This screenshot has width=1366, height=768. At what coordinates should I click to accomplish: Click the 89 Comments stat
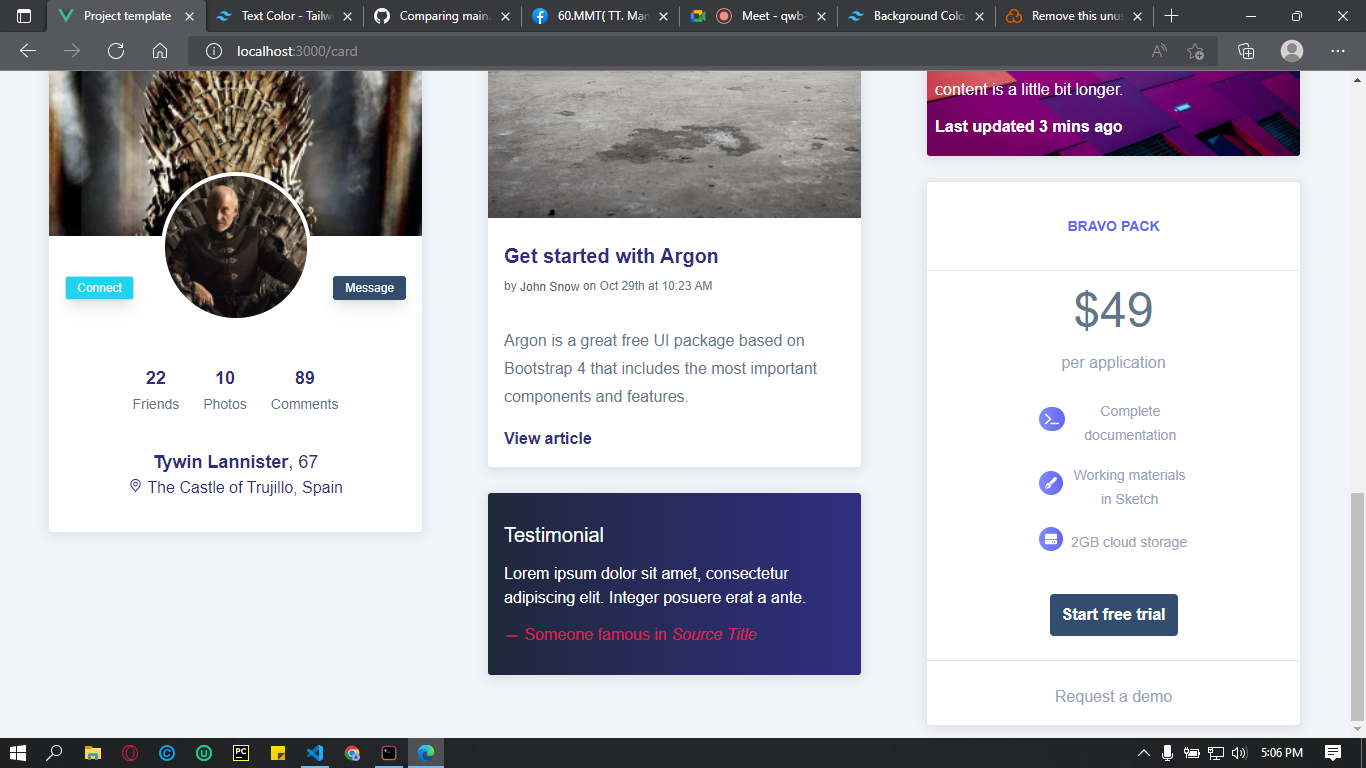coord(305,390)
